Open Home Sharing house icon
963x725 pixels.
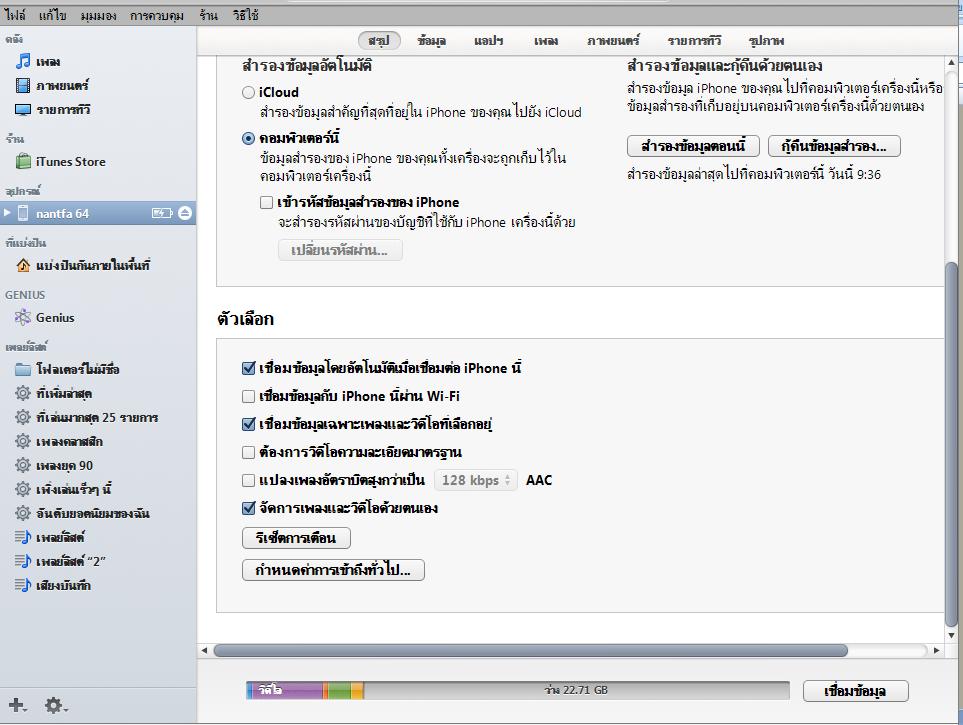pyautogui.click(x=23, y=265)
